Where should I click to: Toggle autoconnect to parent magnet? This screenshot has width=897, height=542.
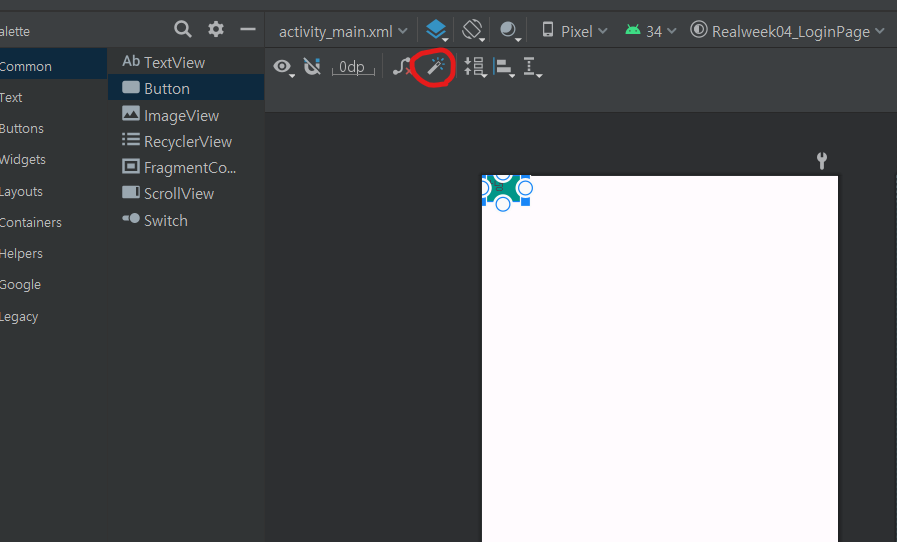312,67
